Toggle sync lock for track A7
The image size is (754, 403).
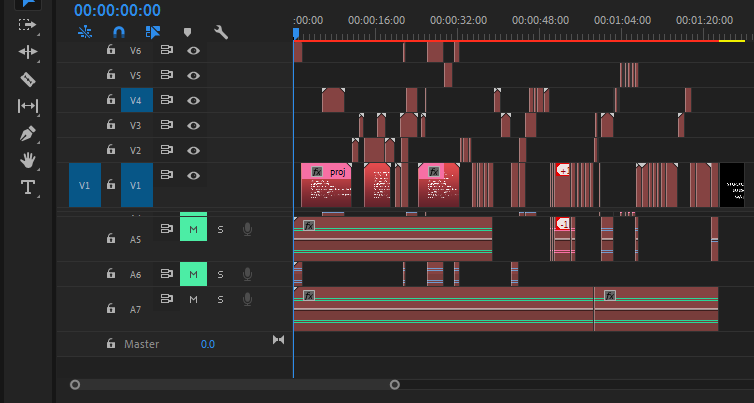(166, 299)
